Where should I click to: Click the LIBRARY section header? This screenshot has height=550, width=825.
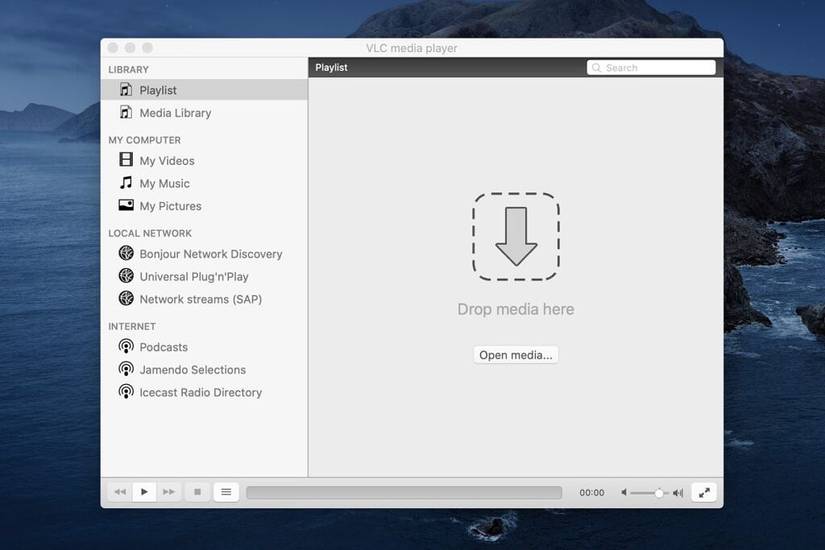[x=128, y=69]
